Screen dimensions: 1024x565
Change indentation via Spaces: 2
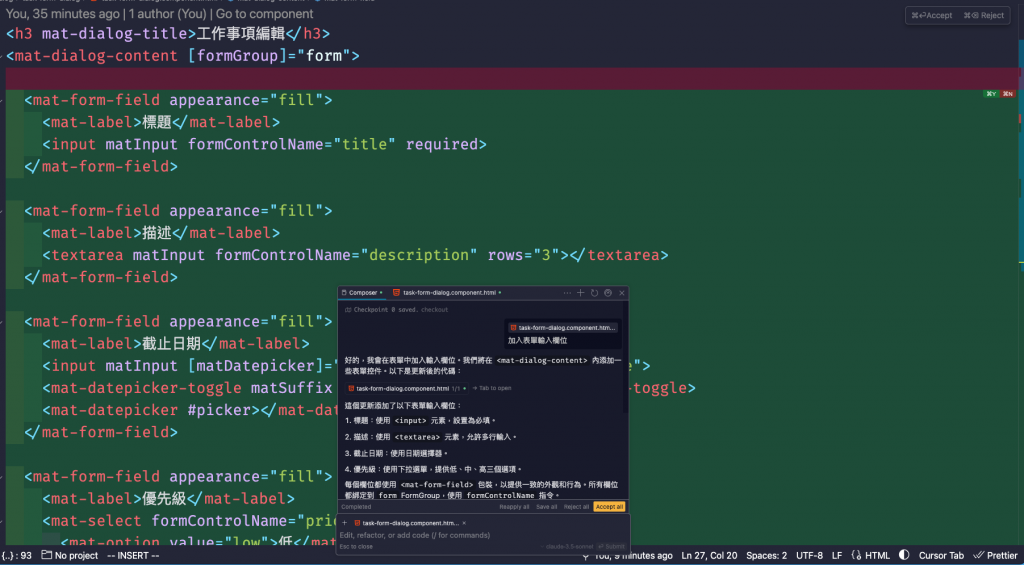click(767, 556)
